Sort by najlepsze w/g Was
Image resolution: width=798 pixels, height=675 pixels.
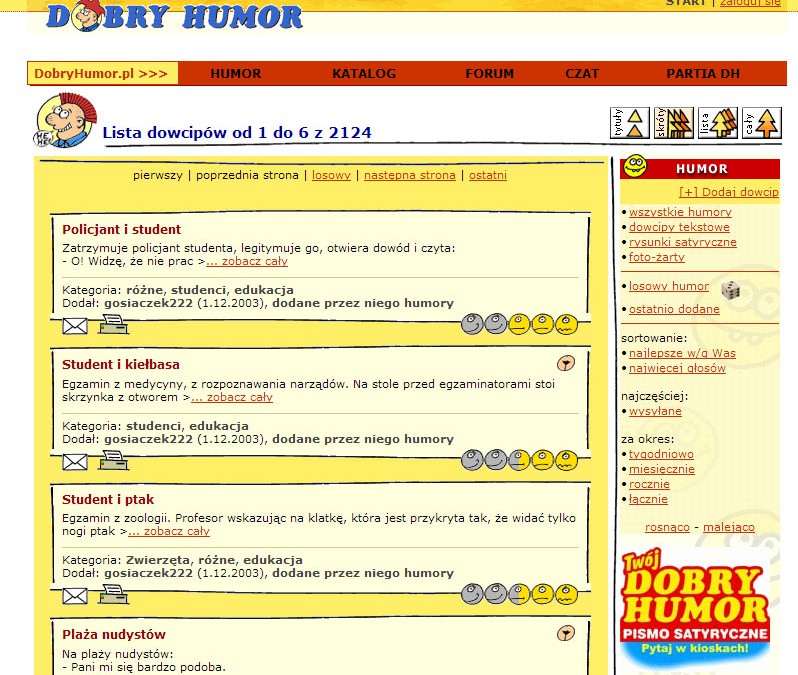[x=682, y=353]
